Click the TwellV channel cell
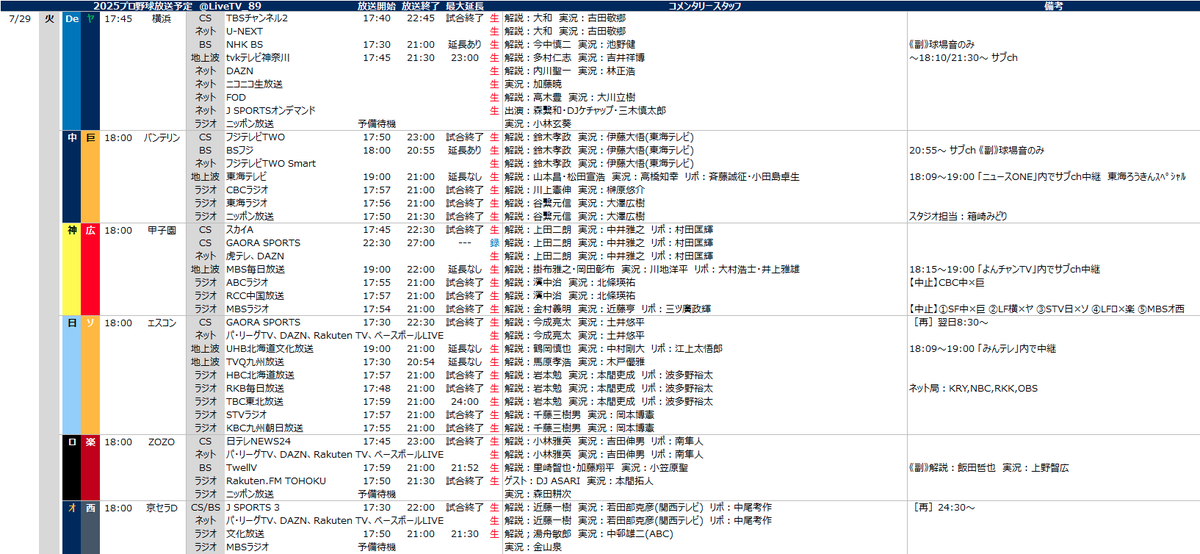The height and width of the screenshot is (554, 1200). (241, 467)
